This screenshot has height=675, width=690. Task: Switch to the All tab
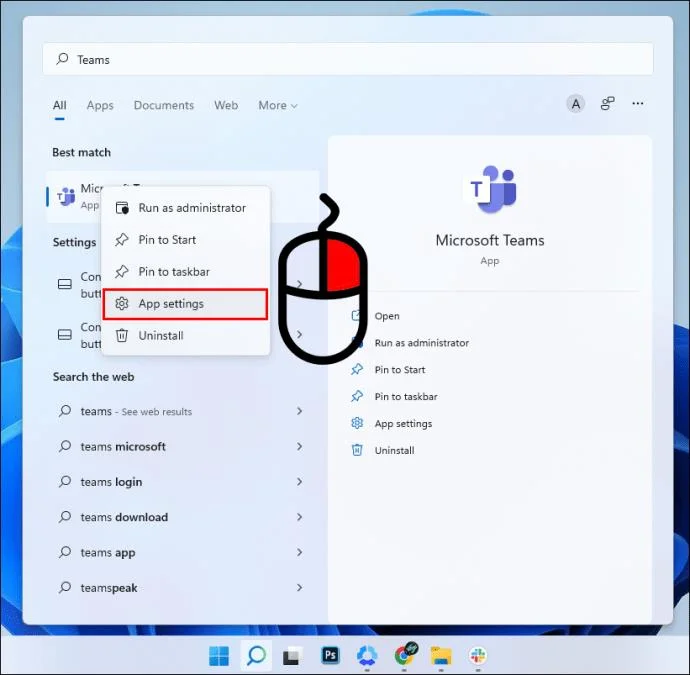(59, 105)
